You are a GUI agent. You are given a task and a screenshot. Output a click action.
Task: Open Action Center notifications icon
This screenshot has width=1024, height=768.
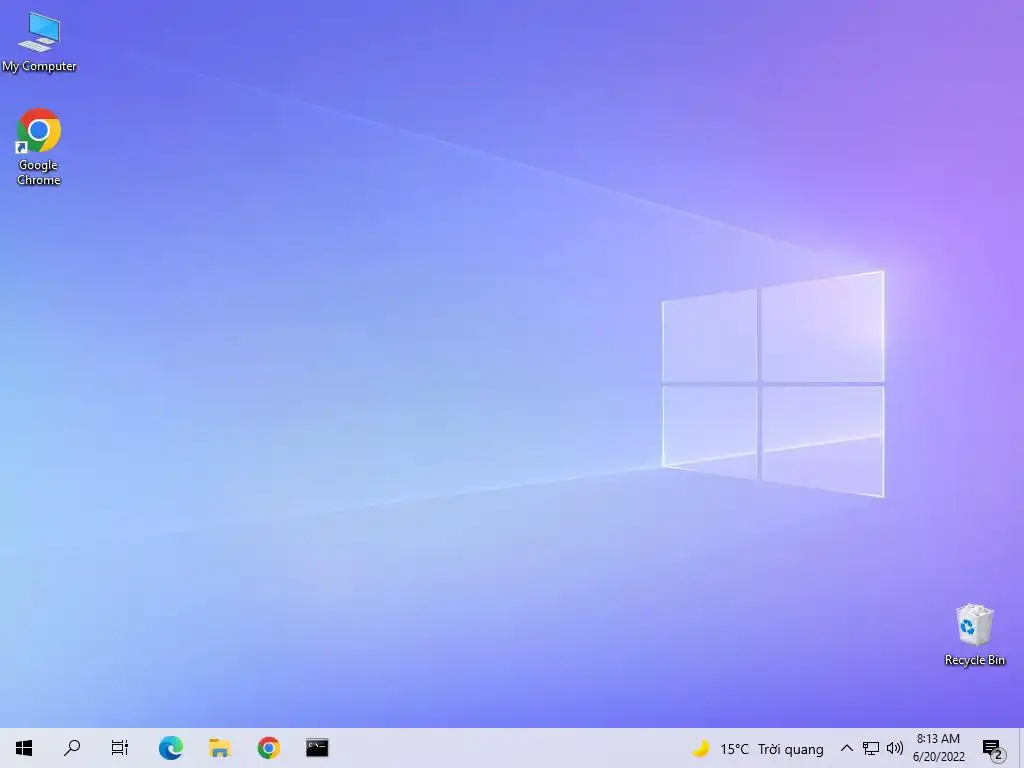tap(993, 748)
